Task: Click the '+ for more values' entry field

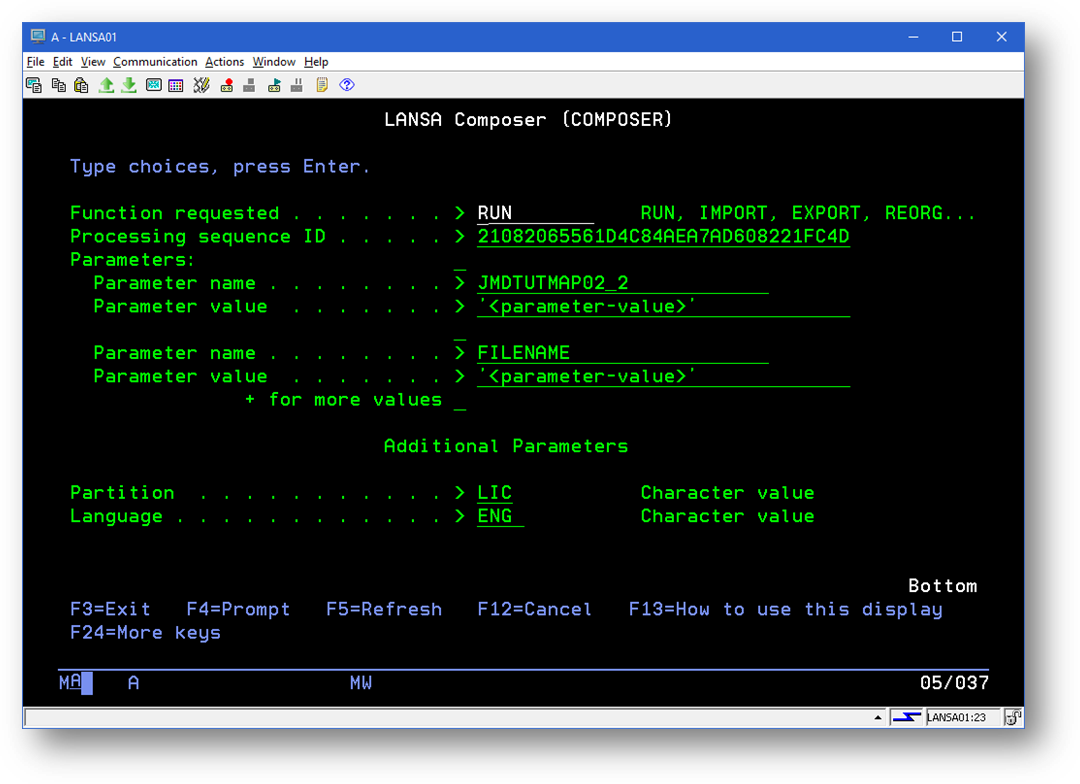Action: (460, 401)
